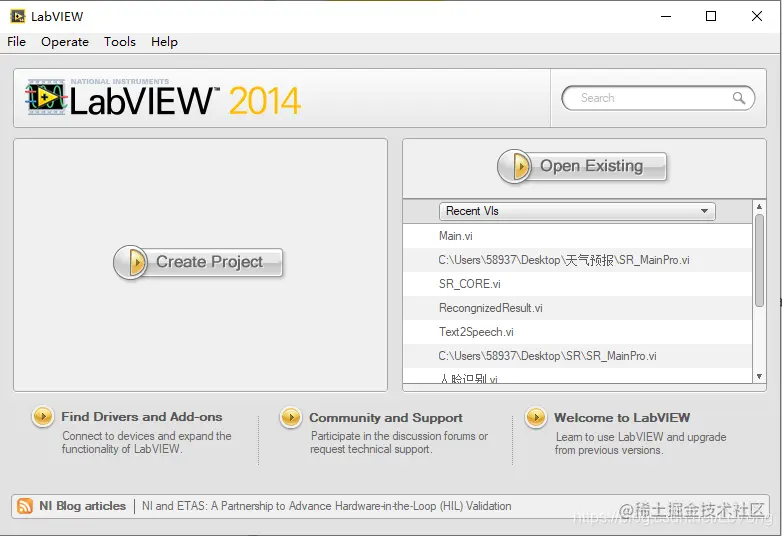Open the NI and ETAS blog article headline
The width and height of the screenshot is (782, 536).
327,506
